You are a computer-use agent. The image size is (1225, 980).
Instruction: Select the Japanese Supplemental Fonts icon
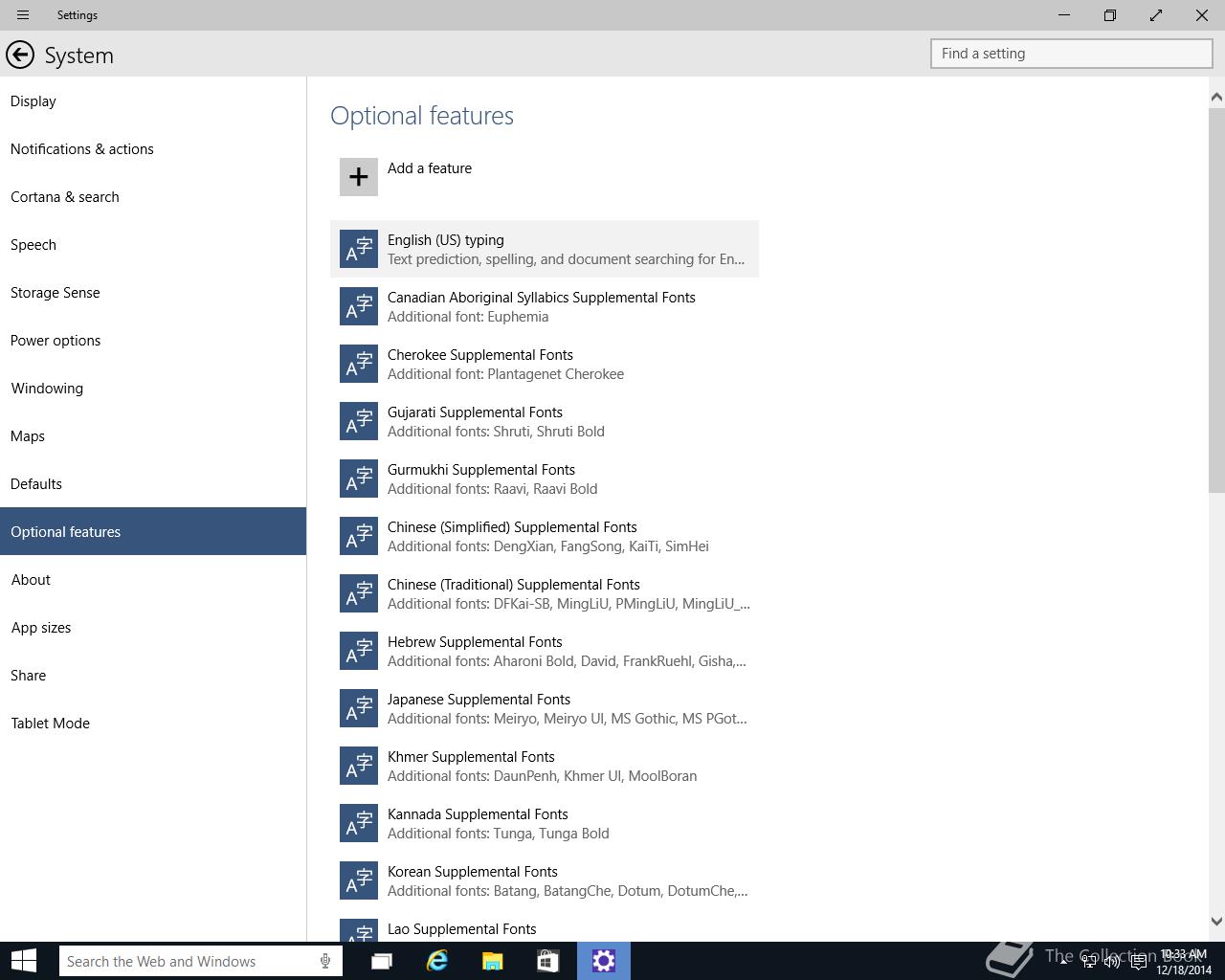click(359, 708)
